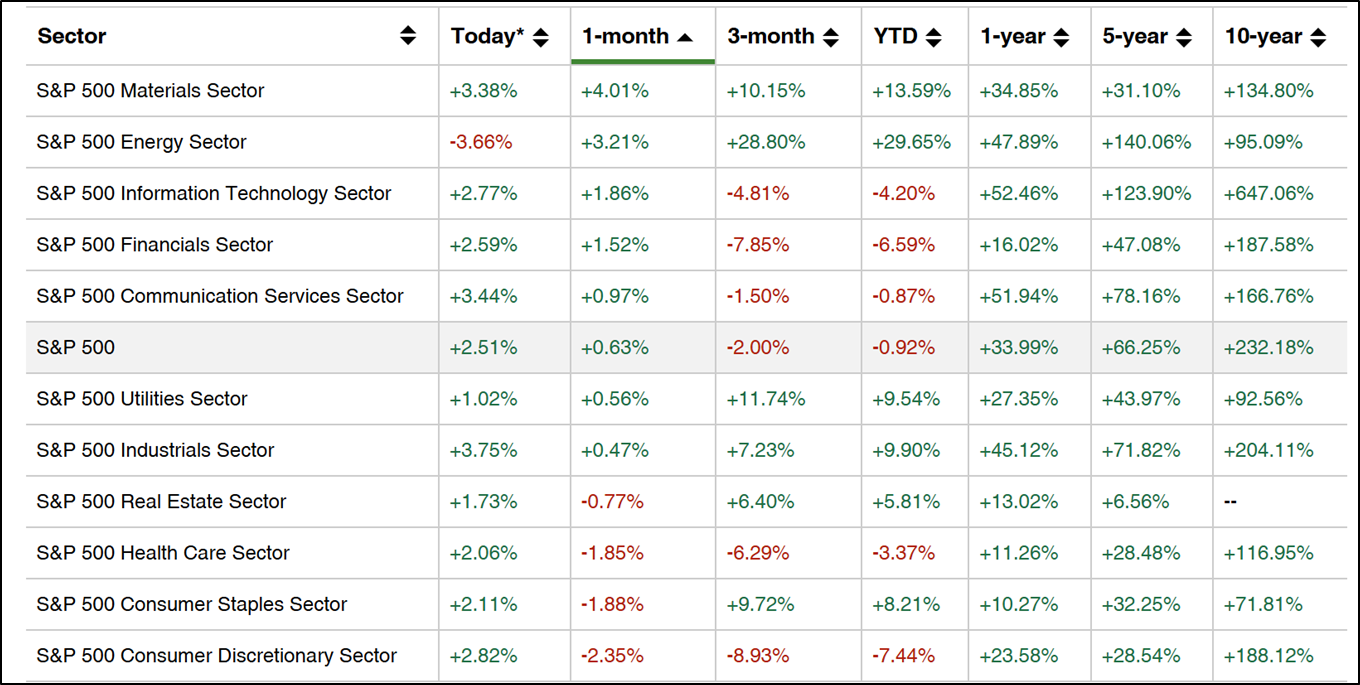Click S&P 500 Health Care Sector
1360x685 pixels.
click(x=163, y=553)
